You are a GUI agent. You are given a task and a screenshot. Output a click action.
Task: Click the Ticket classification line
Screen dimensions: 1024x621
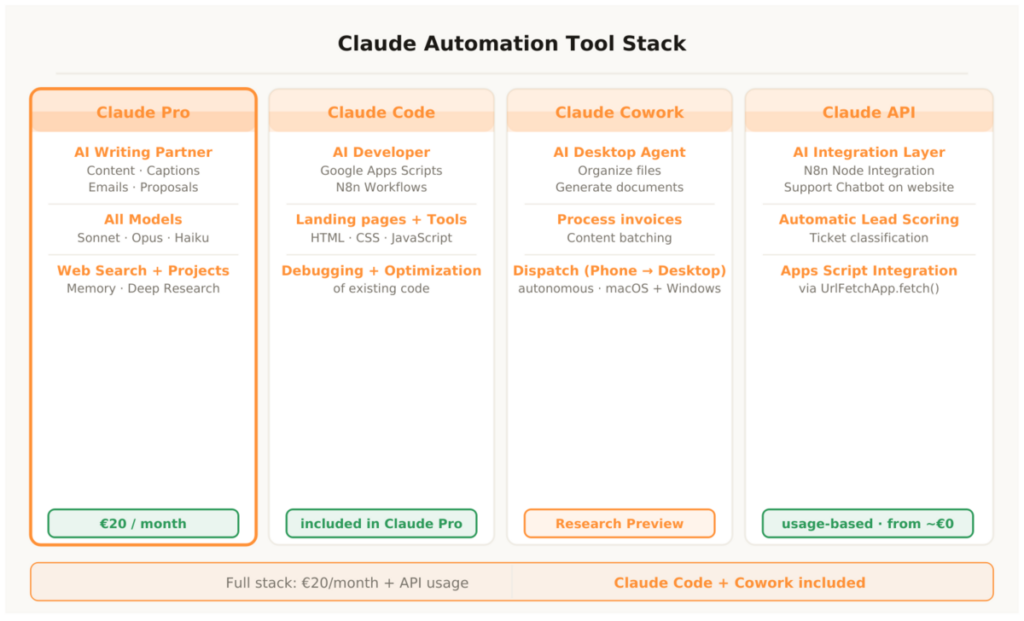click(x=869, y=238)
